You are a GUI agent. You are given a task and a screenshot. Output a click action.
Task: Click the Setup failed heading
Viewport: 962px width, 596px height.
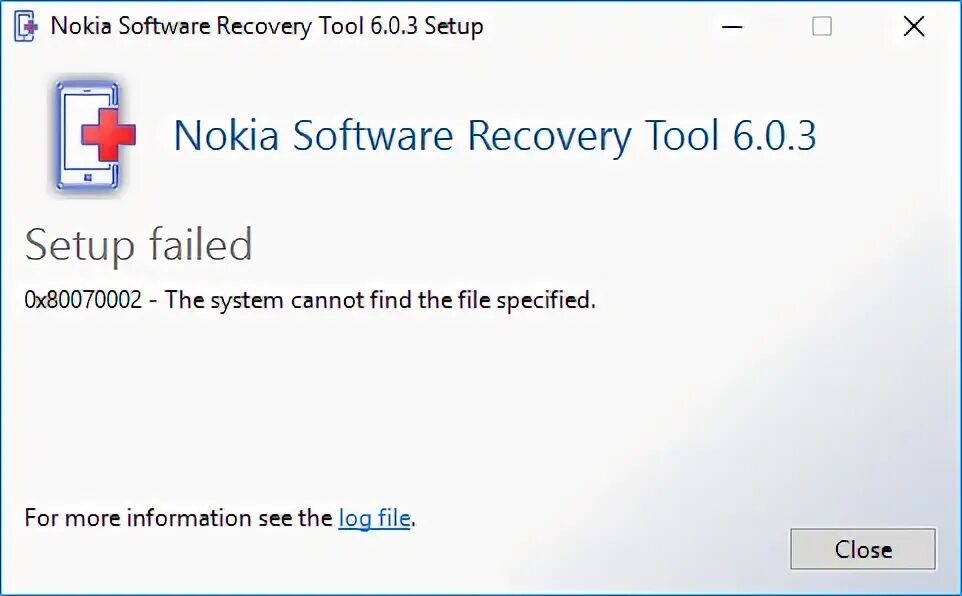(138, 245)
